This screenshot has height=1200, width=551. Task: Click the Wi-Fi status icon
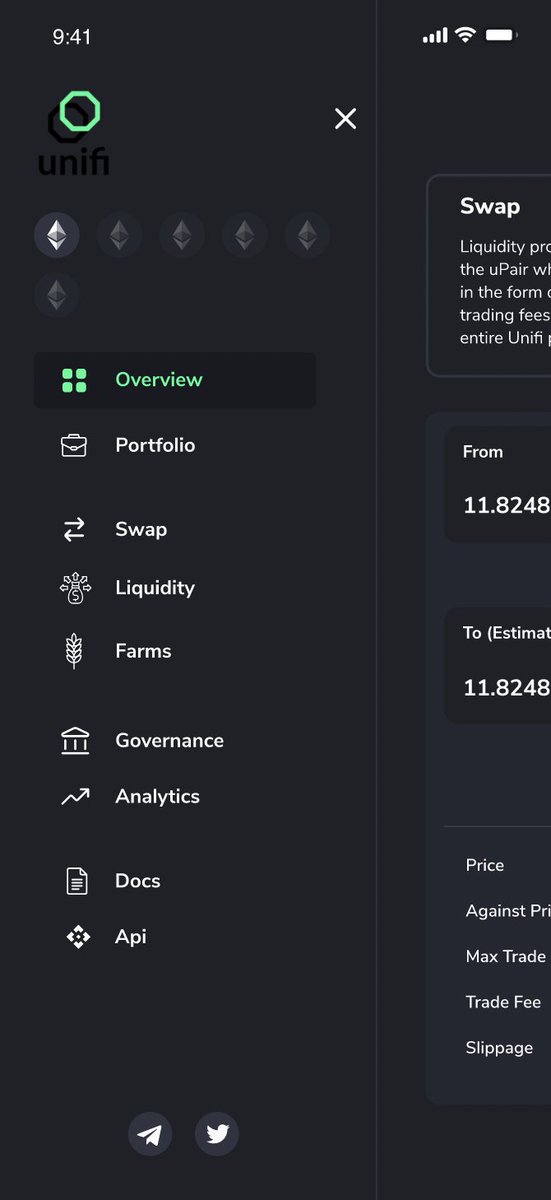[x=465, y=35]
